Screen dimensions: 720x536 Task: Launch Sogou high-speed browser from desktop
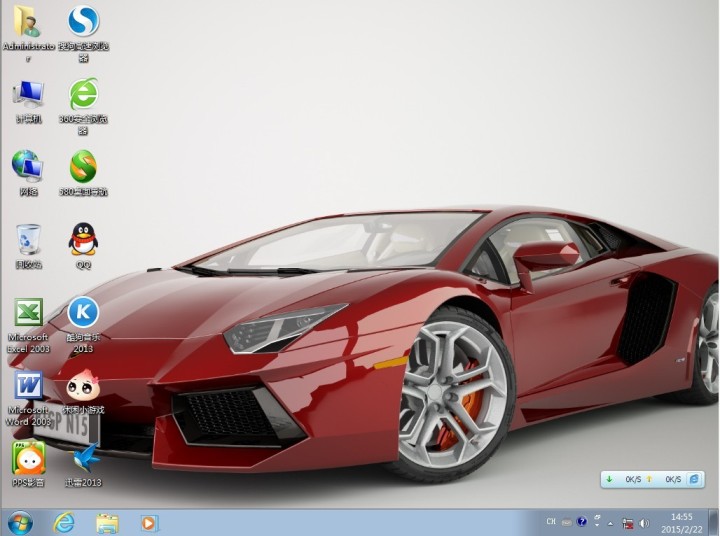[83, 21]
